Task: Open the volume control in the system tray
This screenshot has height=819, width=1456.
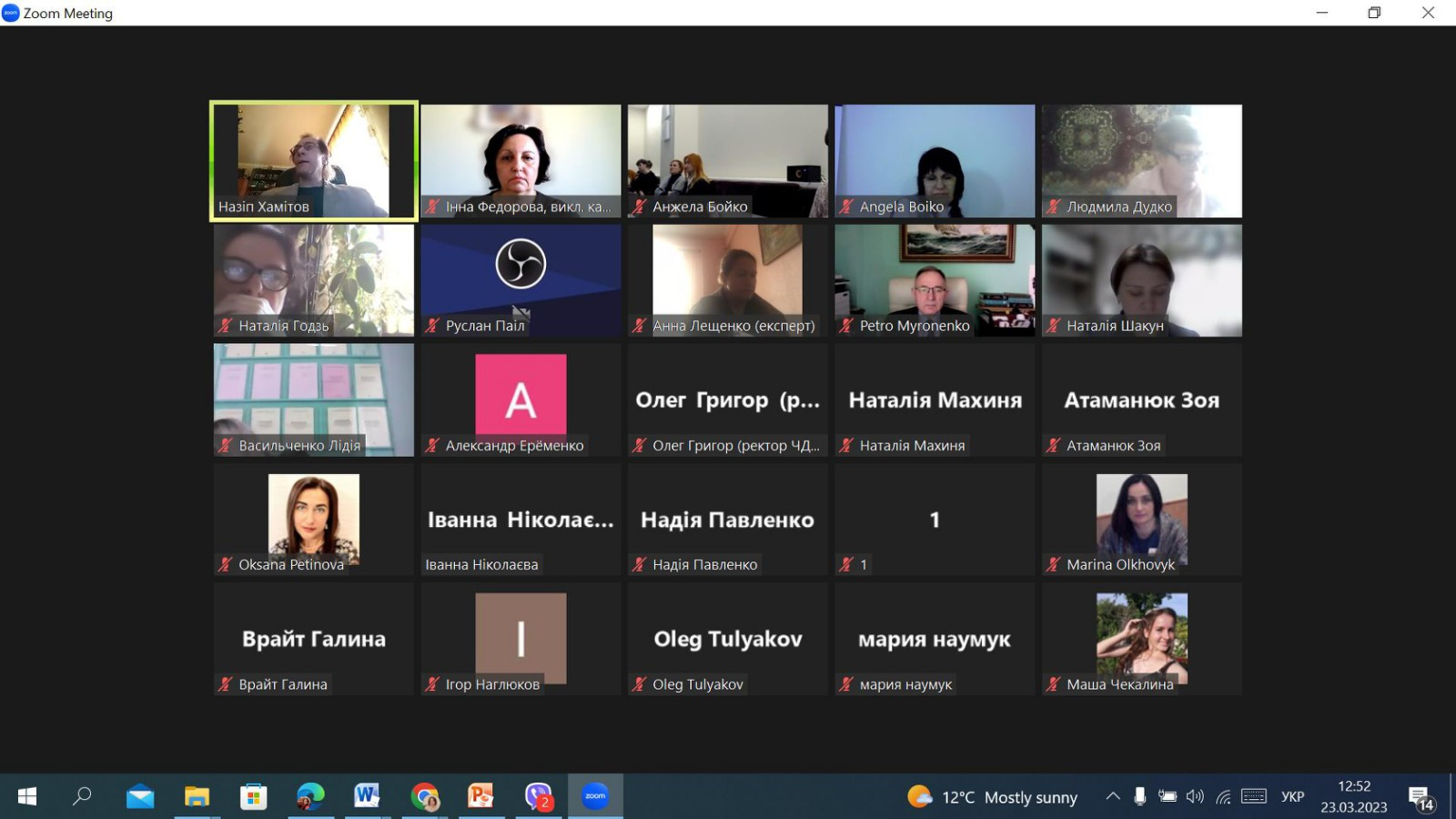Action: point(1195,796)
